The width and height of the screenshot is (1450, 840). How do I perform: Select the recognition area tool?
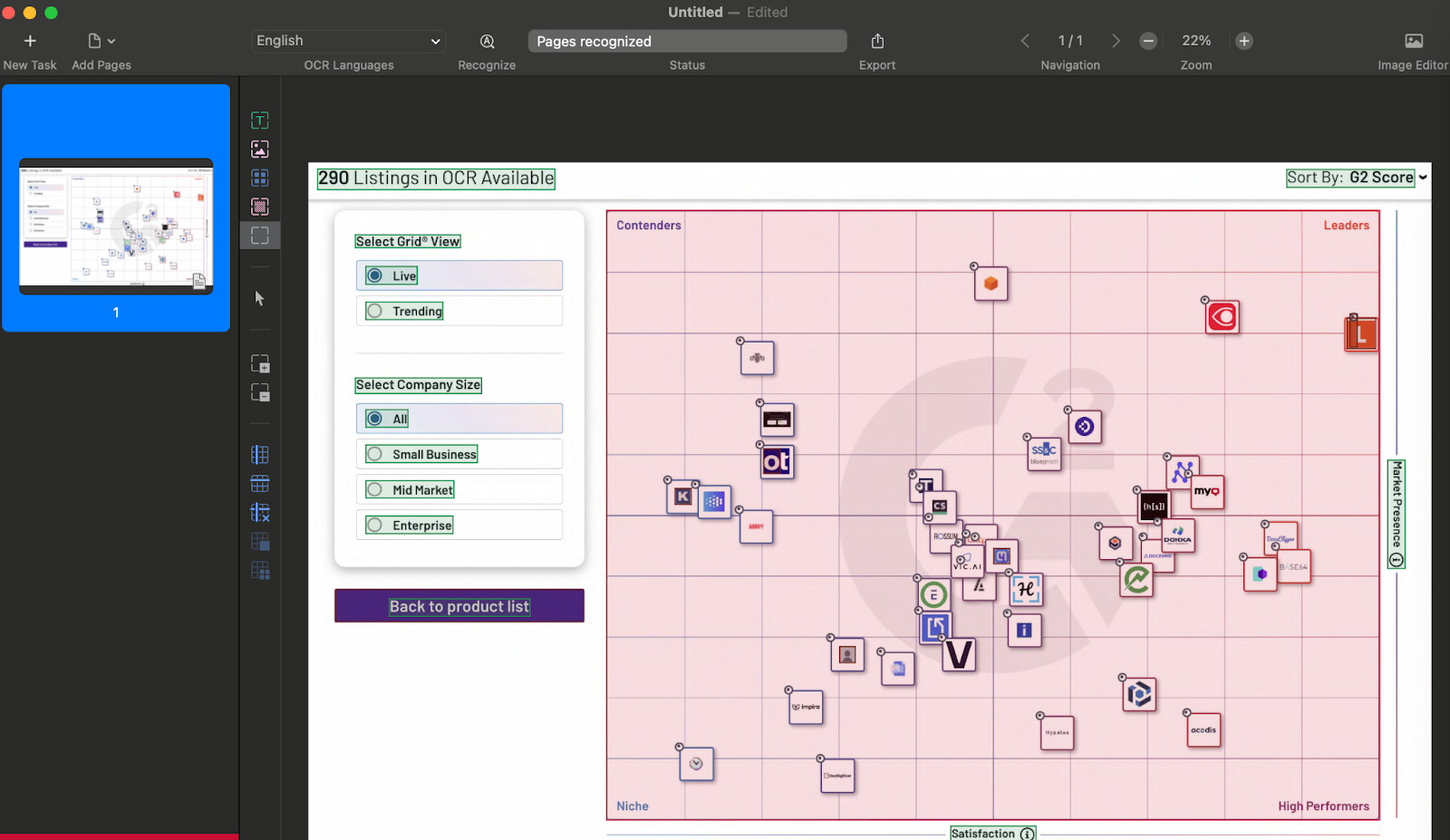(260, 236)
